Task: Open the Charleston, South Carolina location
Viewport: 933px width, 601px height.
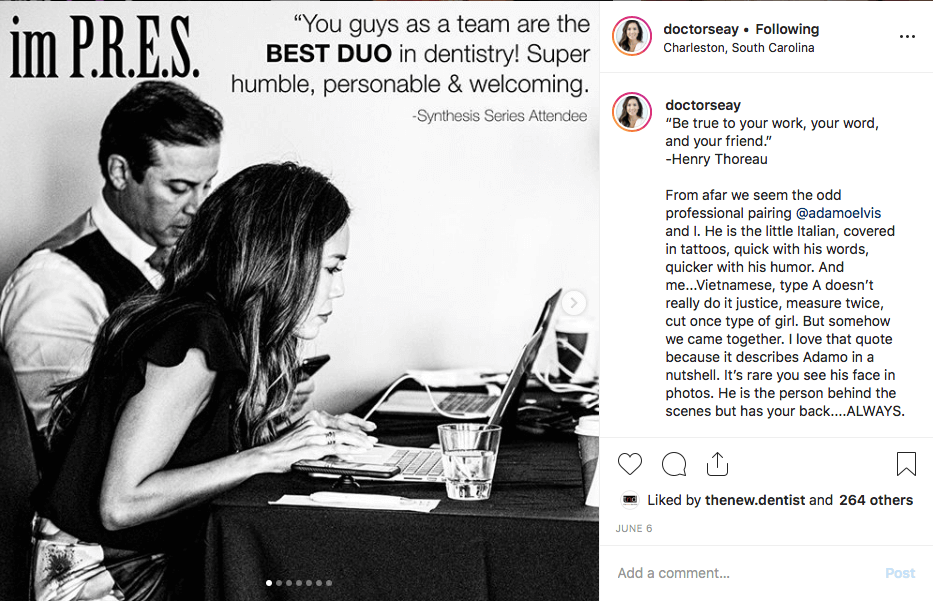Action: [738, 48]
